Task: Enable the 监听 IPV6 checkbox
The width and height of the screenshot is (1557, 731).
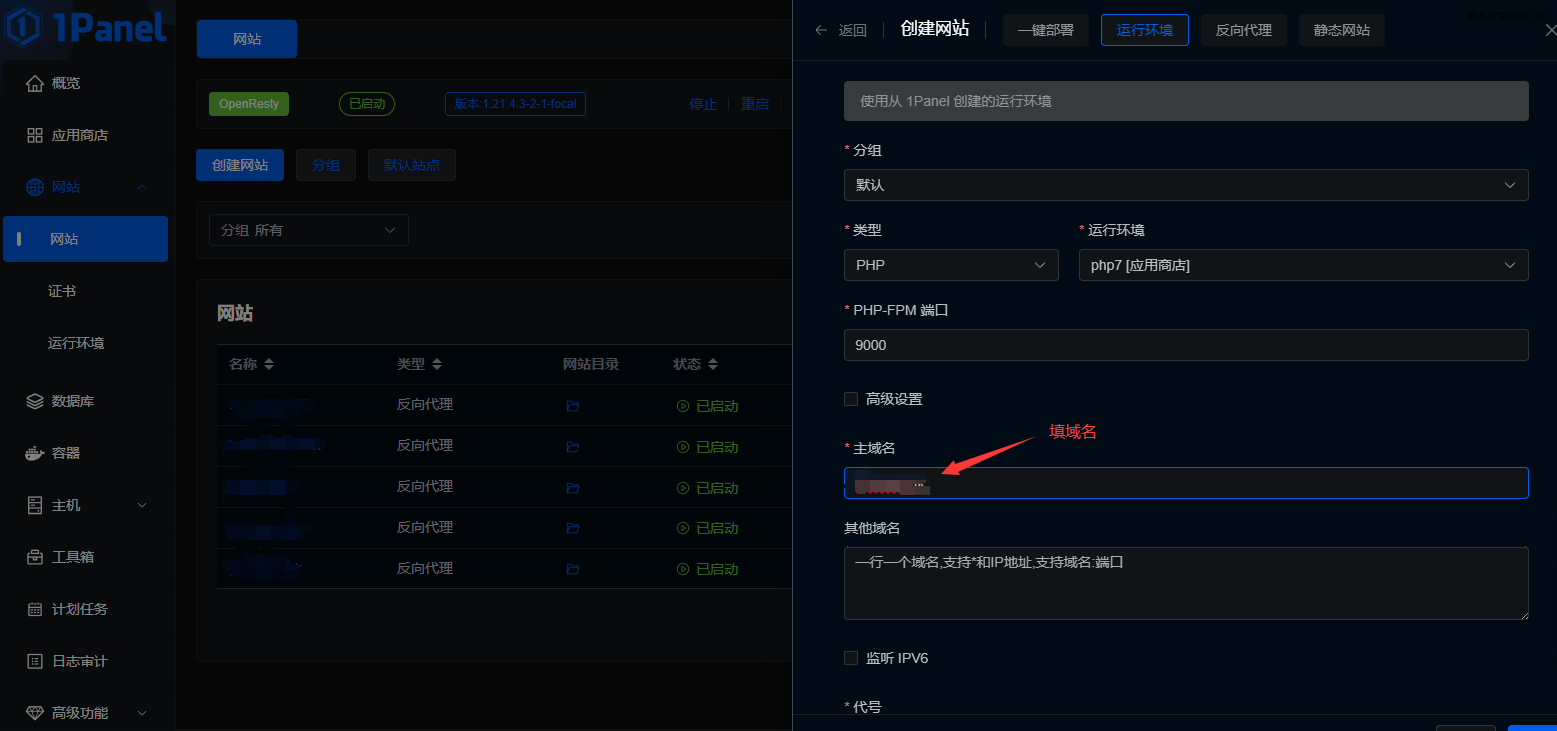Action: [x=851, y=658]
